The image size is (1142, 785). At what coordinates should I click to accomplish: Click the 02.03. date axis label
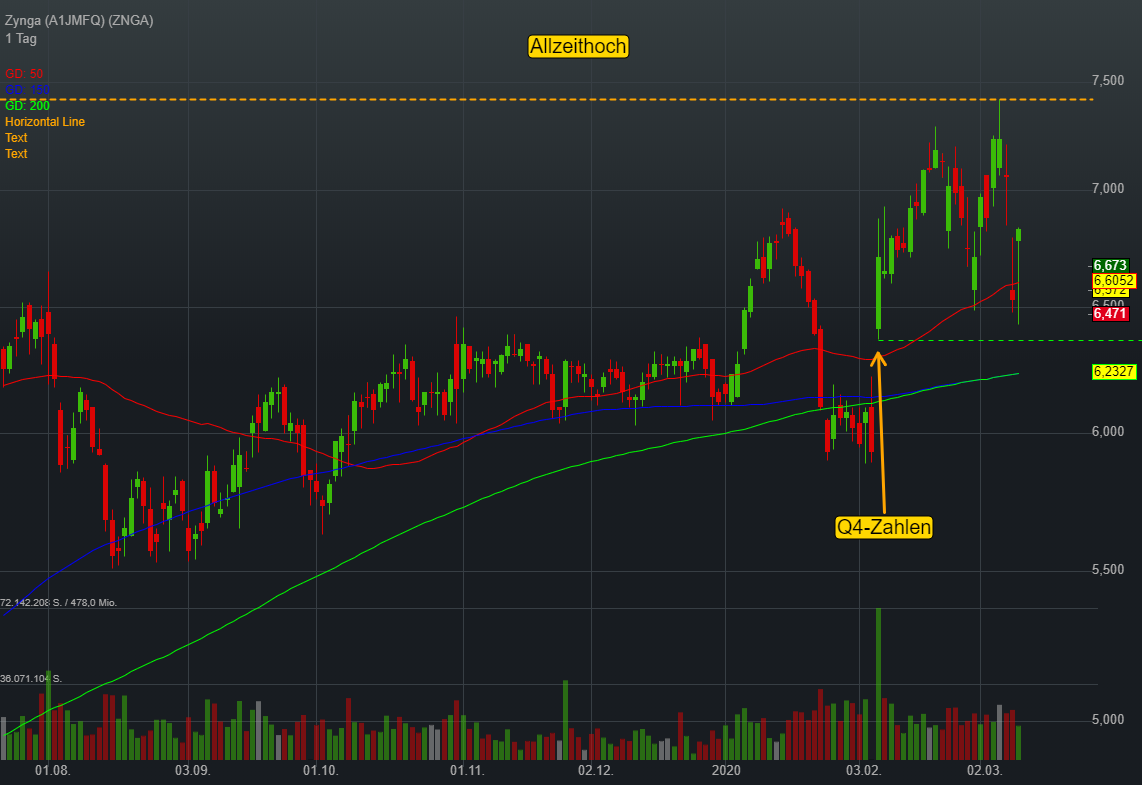[x=985, y=770]
